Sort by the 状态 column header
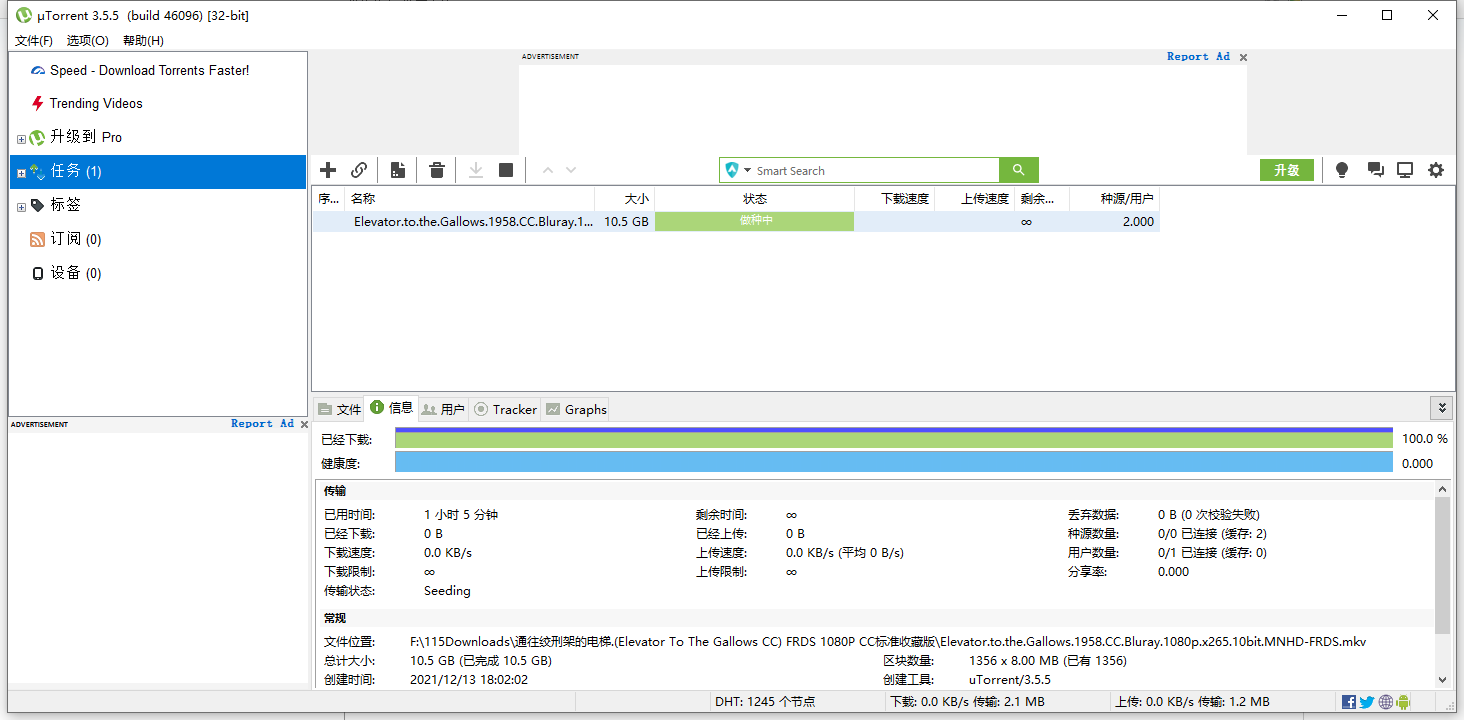This screenshot has width=1464, height=720. [x=755, y=199]
